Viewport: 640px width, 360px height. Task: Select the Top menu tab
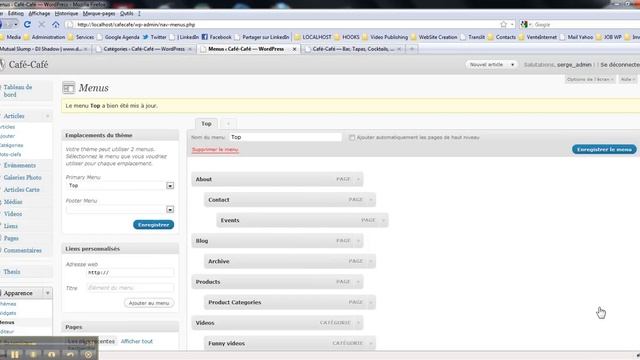point(206,124)
